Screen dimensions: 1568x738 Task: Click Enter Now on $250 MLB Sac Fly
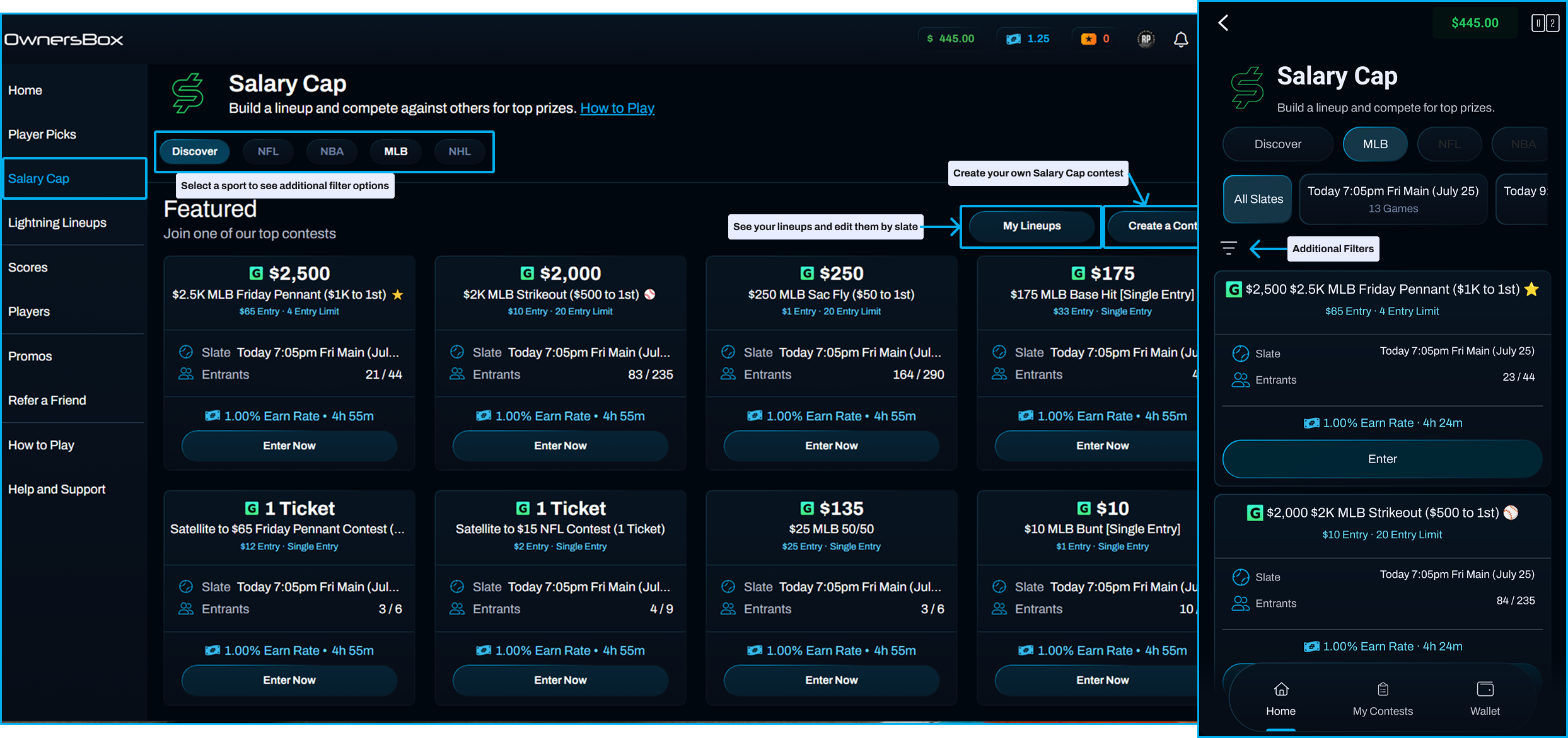pos(832,446)
